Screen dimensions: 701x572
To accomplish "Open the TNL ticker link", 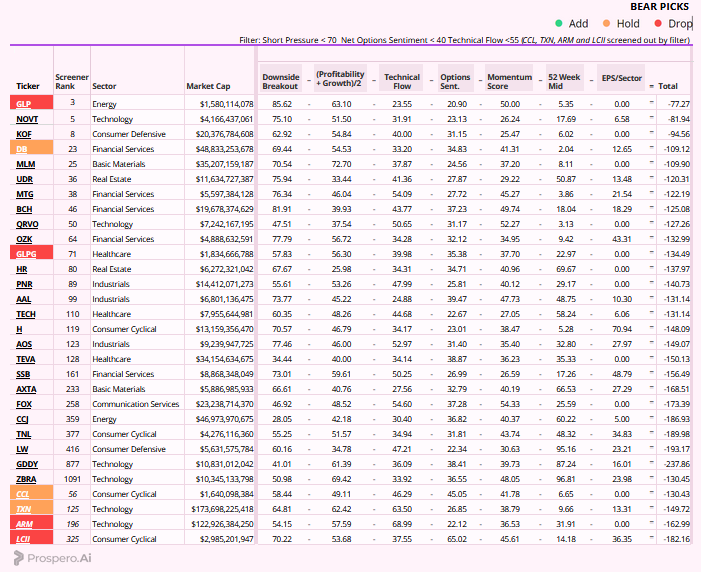I will pos(24,434).
